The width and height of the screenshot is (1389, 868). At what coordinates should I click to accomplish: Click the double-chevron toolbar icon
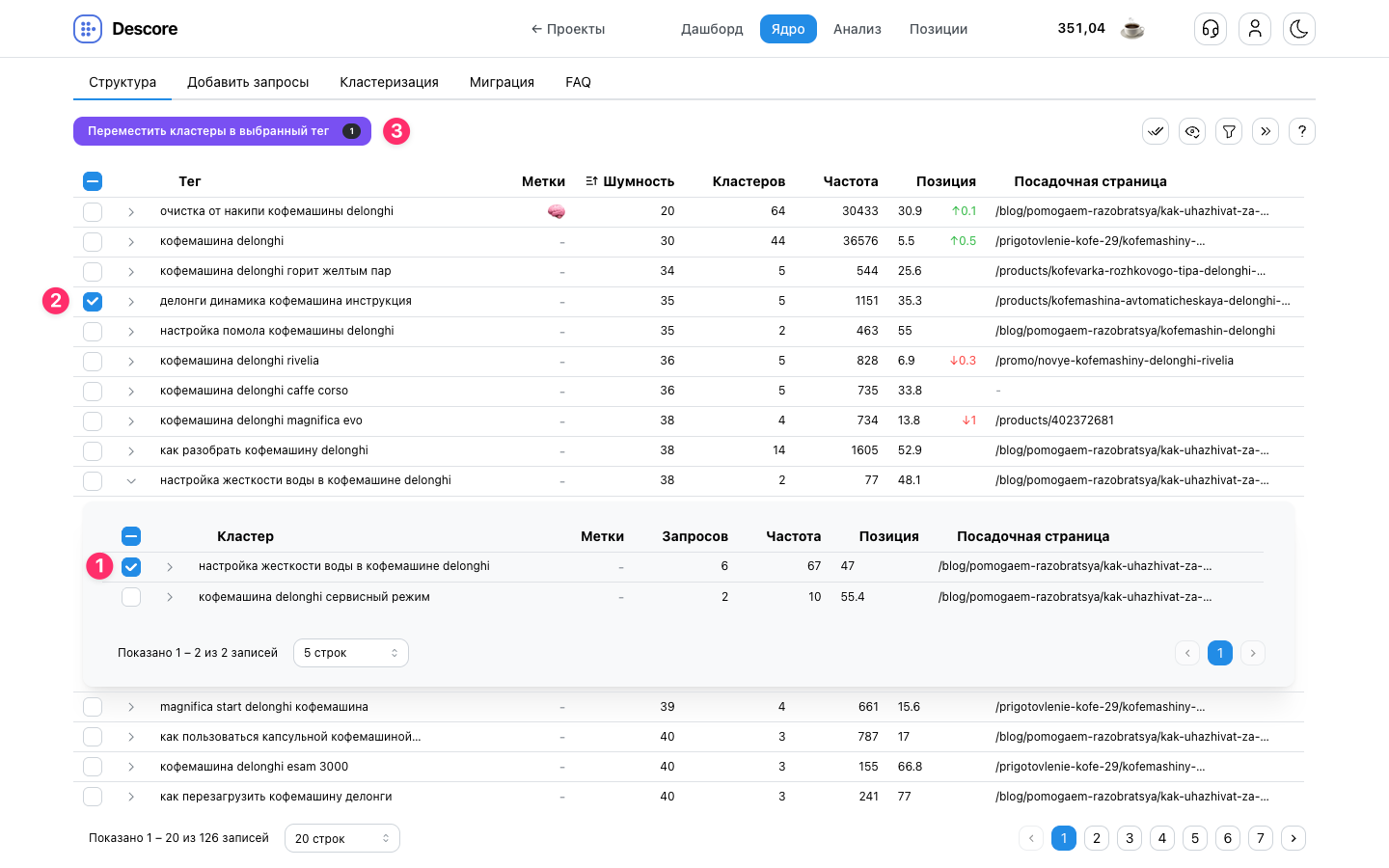point(1266,131)
